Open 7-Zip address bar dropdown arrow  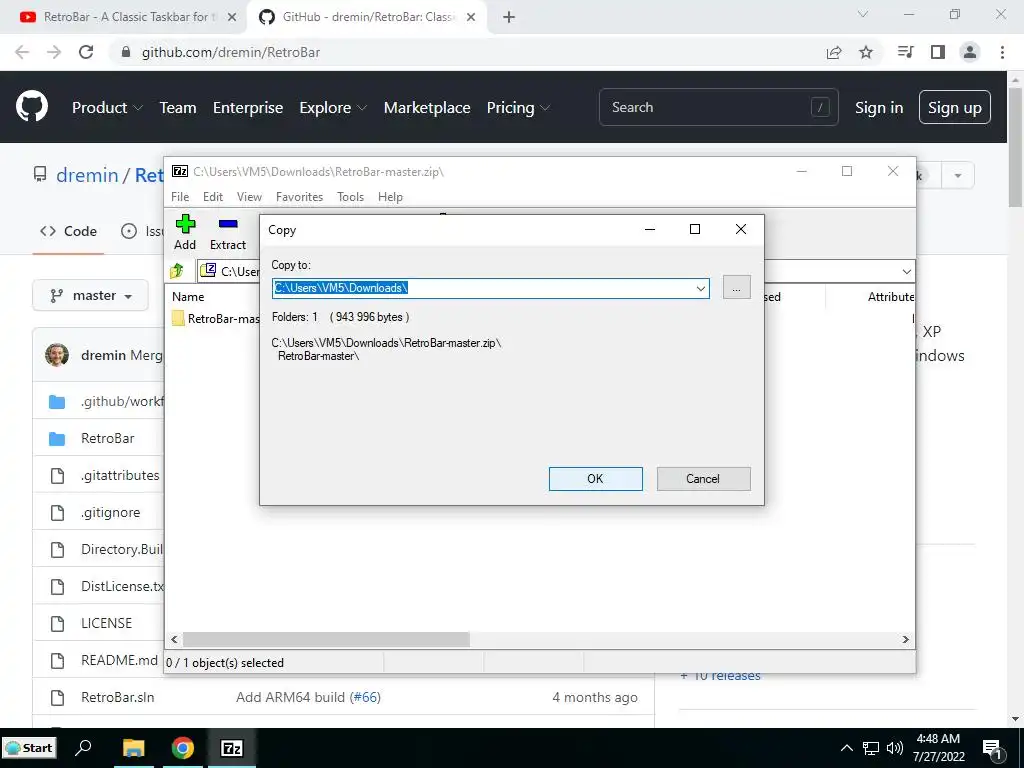(906, 271)
